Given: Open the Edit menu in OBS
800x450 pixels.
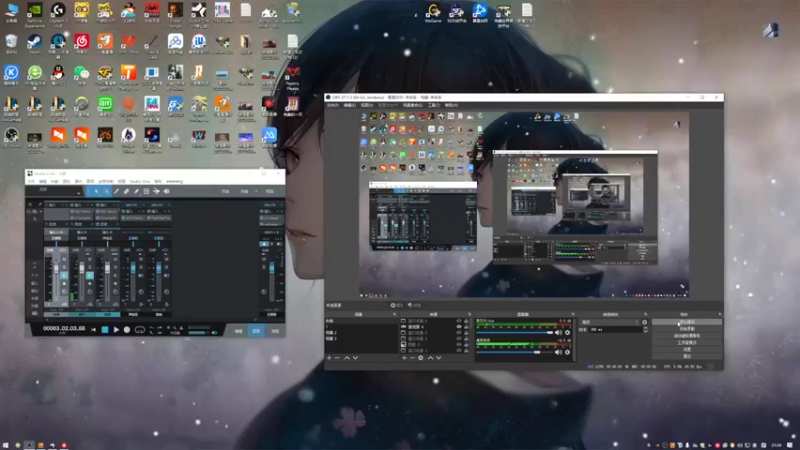Looking at the screenshot, I should pyautogui.click(x=349, y=105).
